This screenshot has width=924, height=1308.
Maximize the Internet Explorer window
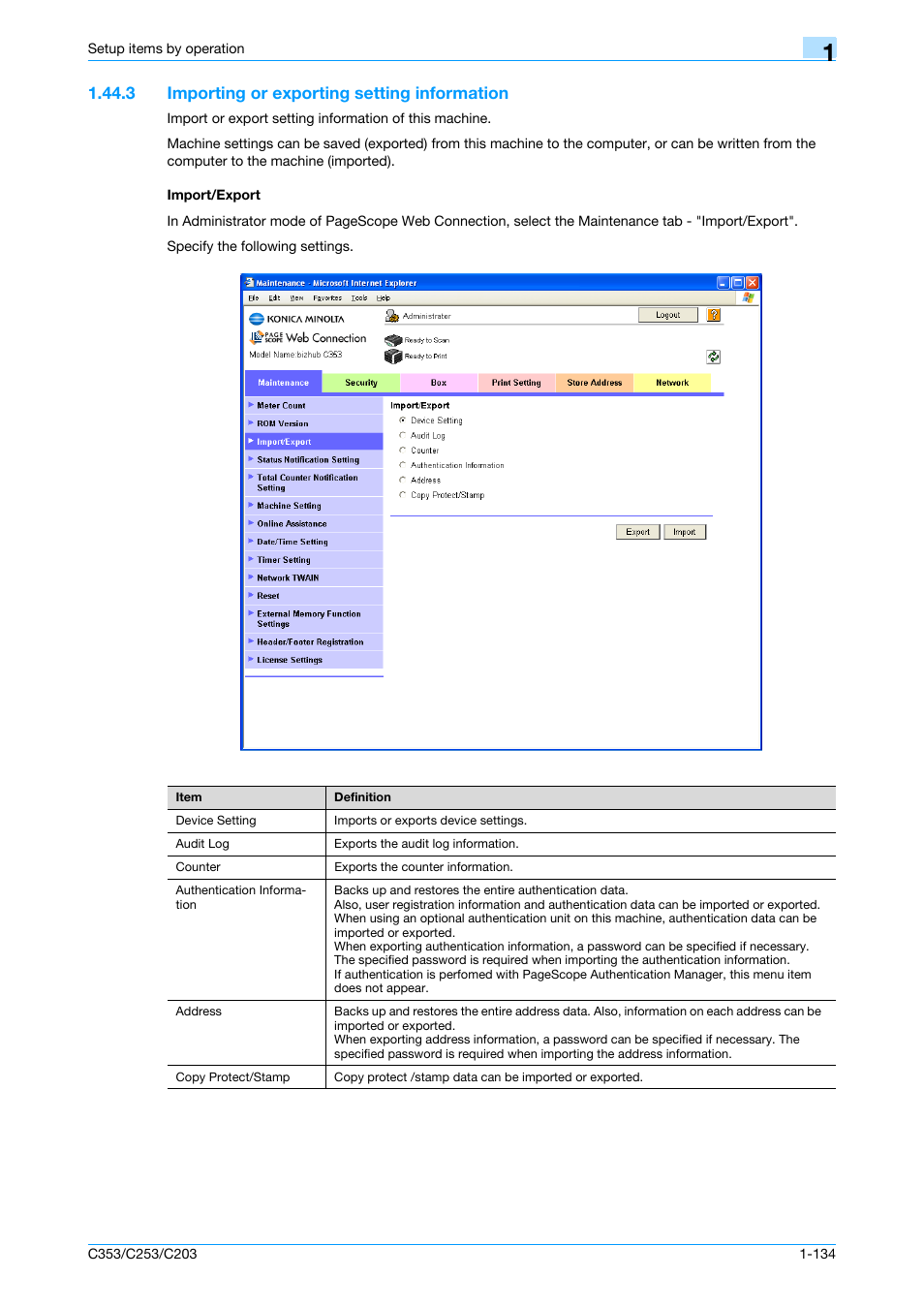737,283
